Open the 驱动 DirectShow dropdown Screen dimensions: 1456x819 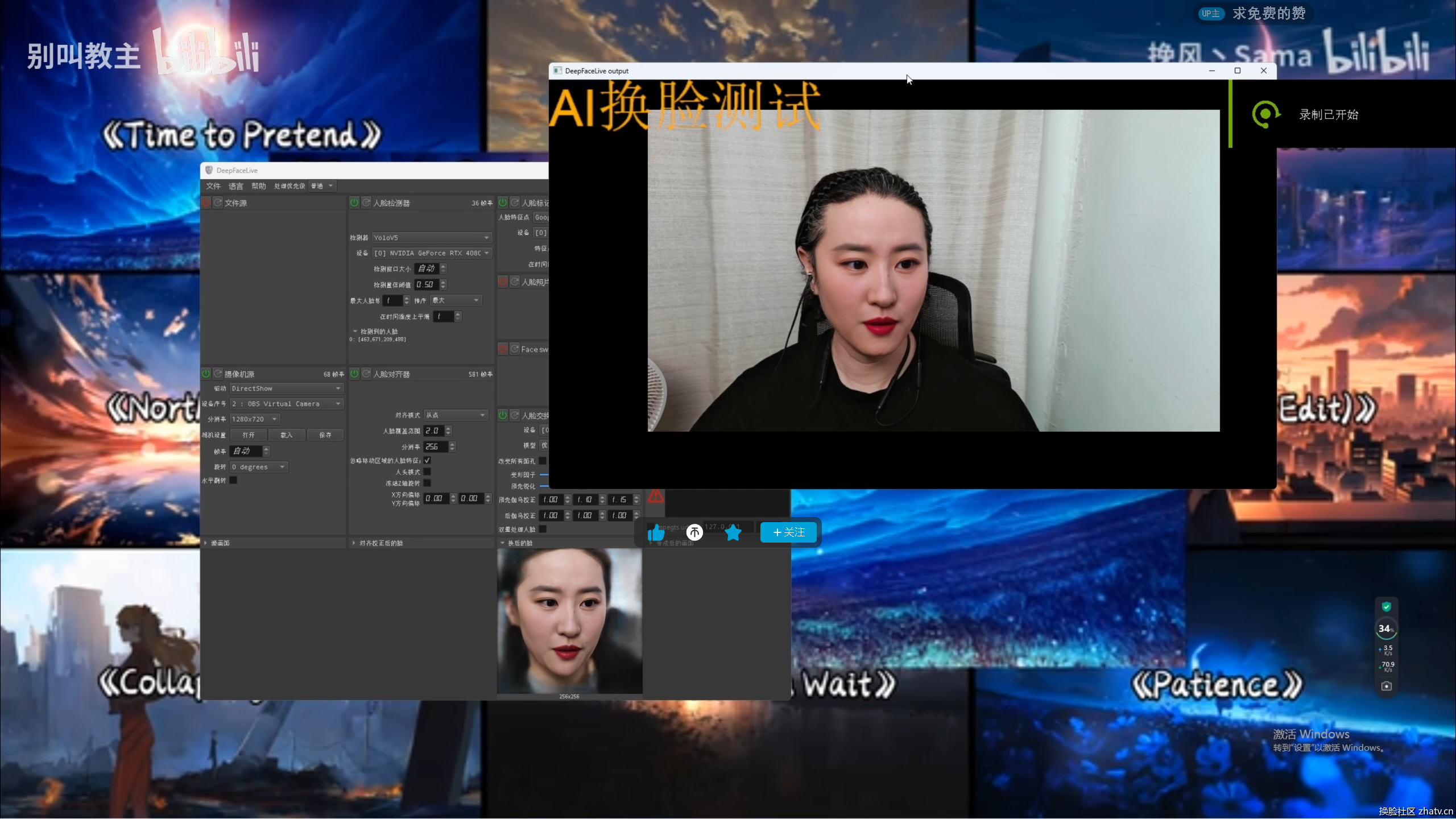287,388
